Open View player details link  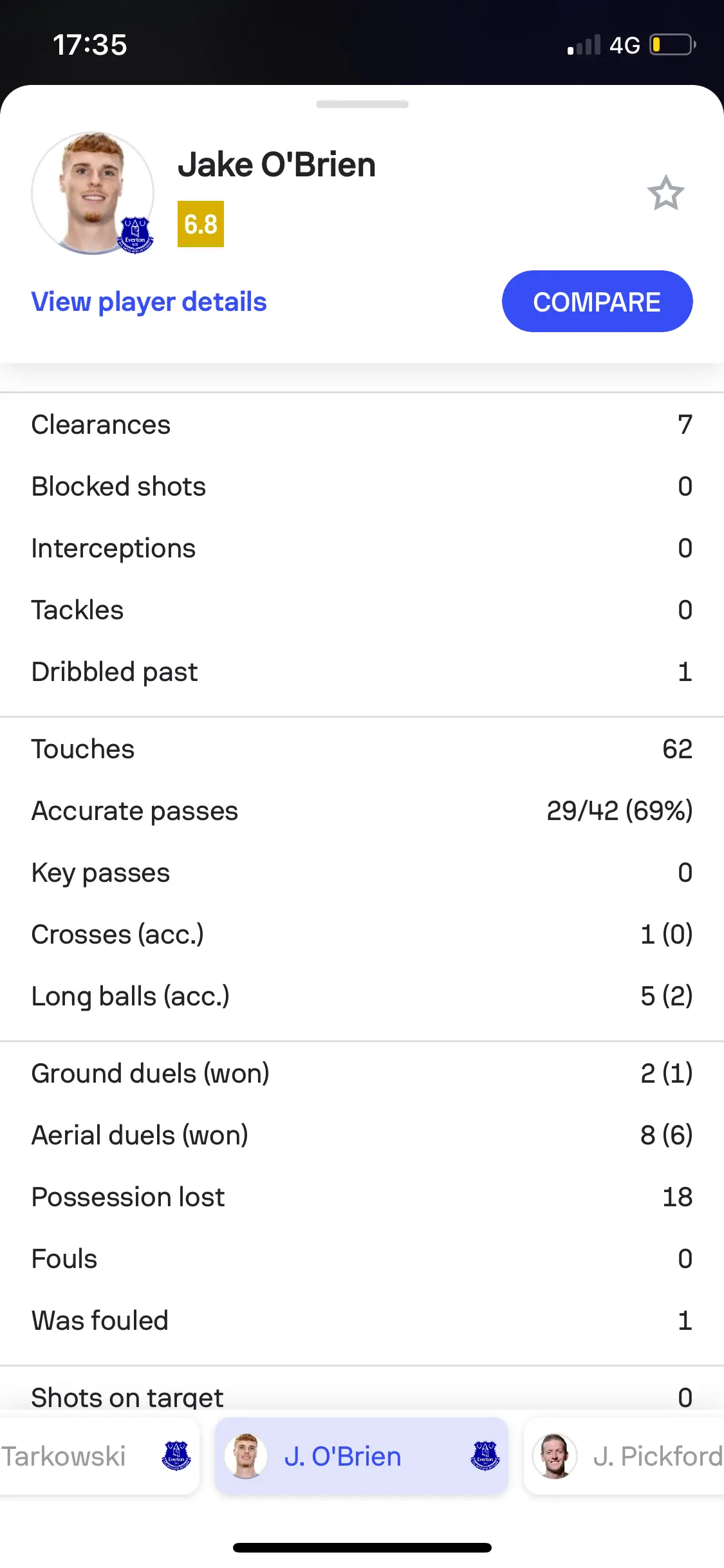pos(149,302)
